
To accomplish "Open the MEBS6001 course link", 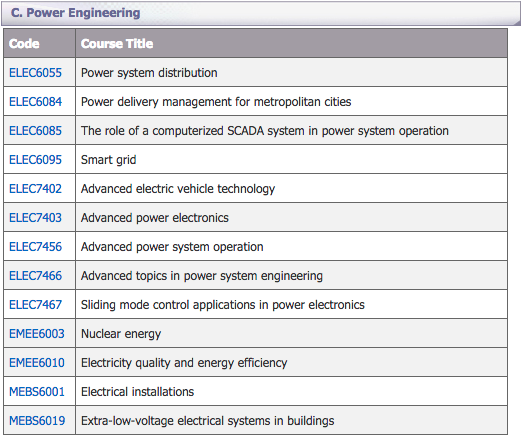I will pyautogui.click(x=37, y=392).
